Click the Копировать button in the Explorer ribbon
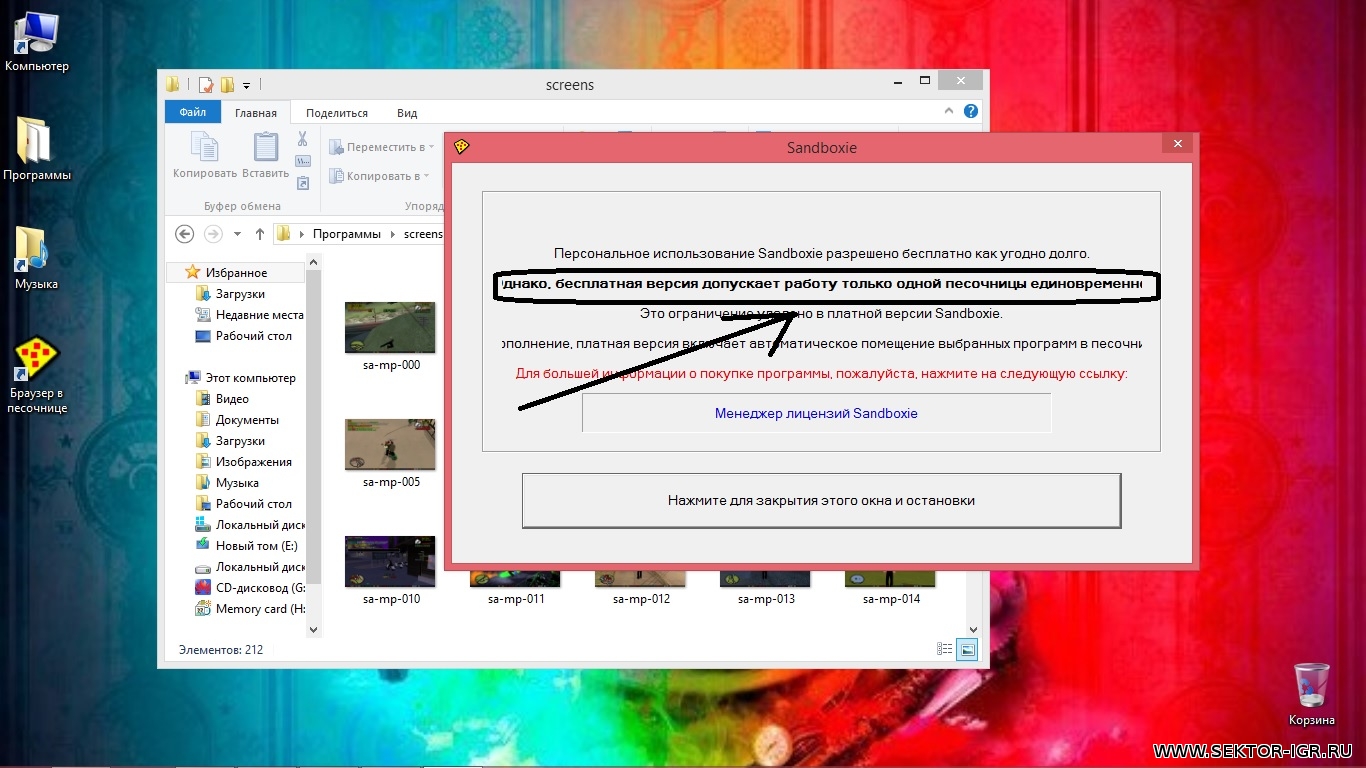Image resolution: width=1366 pixels, height=768 pixels. coord(203,156)
